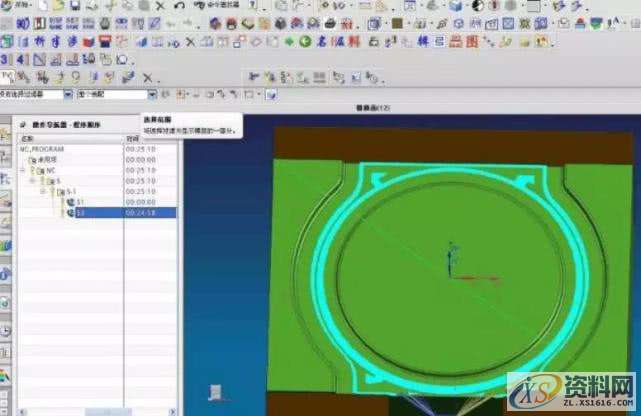
Task: Select the S1 operation in navigator
Action: tap(80, 201)
